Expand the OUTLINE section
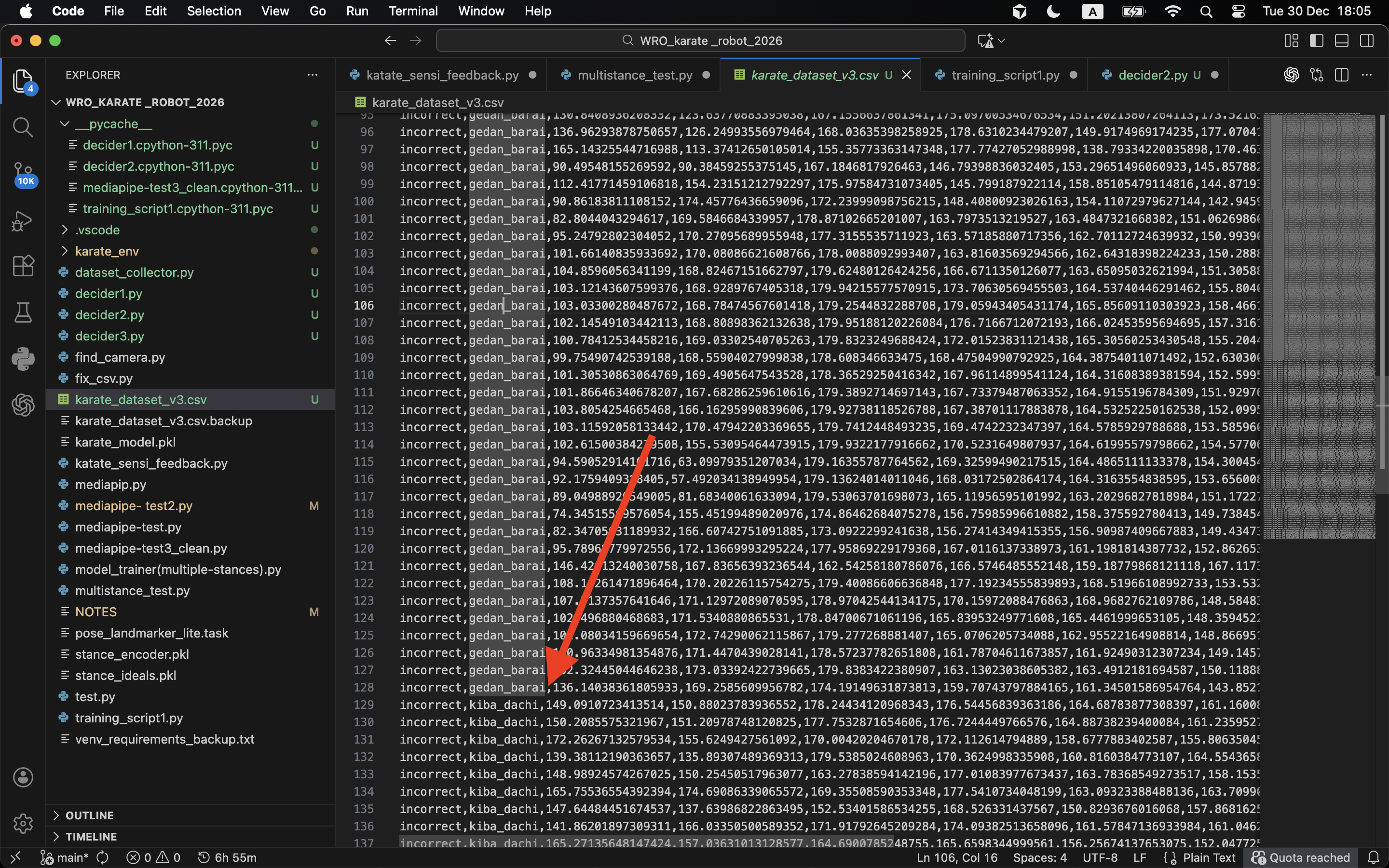 [90, 815]
